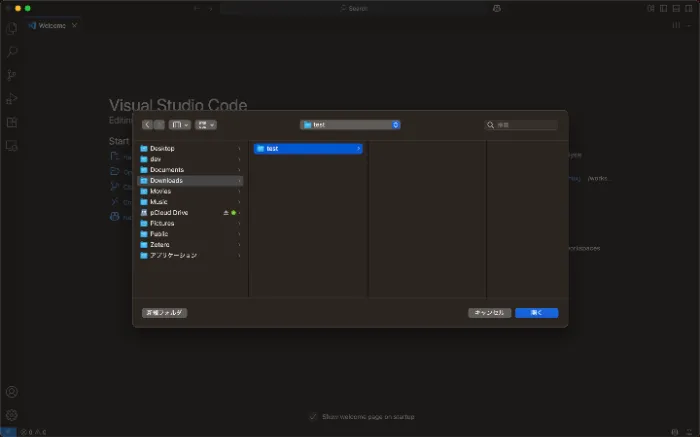Eject pCloud Drive using the eject icon
700x437 pixels.
[226, 213]
